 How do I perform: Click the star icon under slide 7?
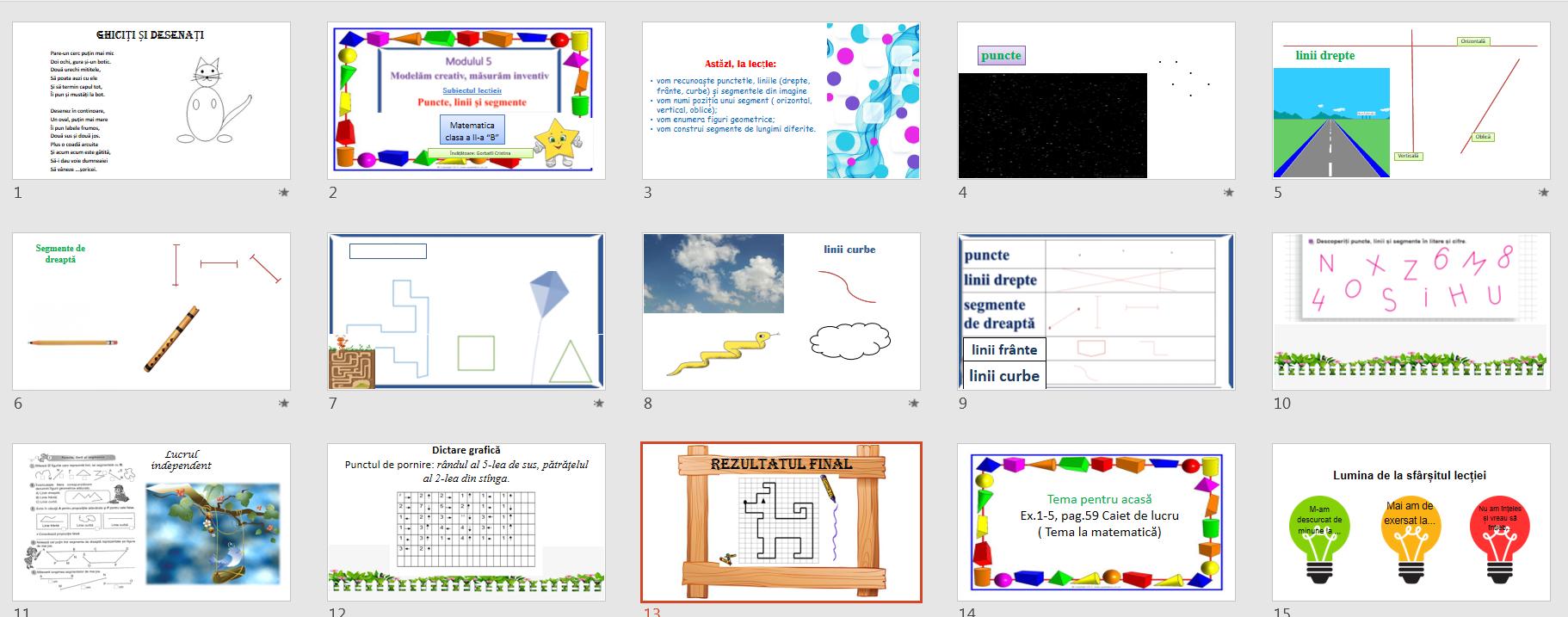[x=599, y=403]
